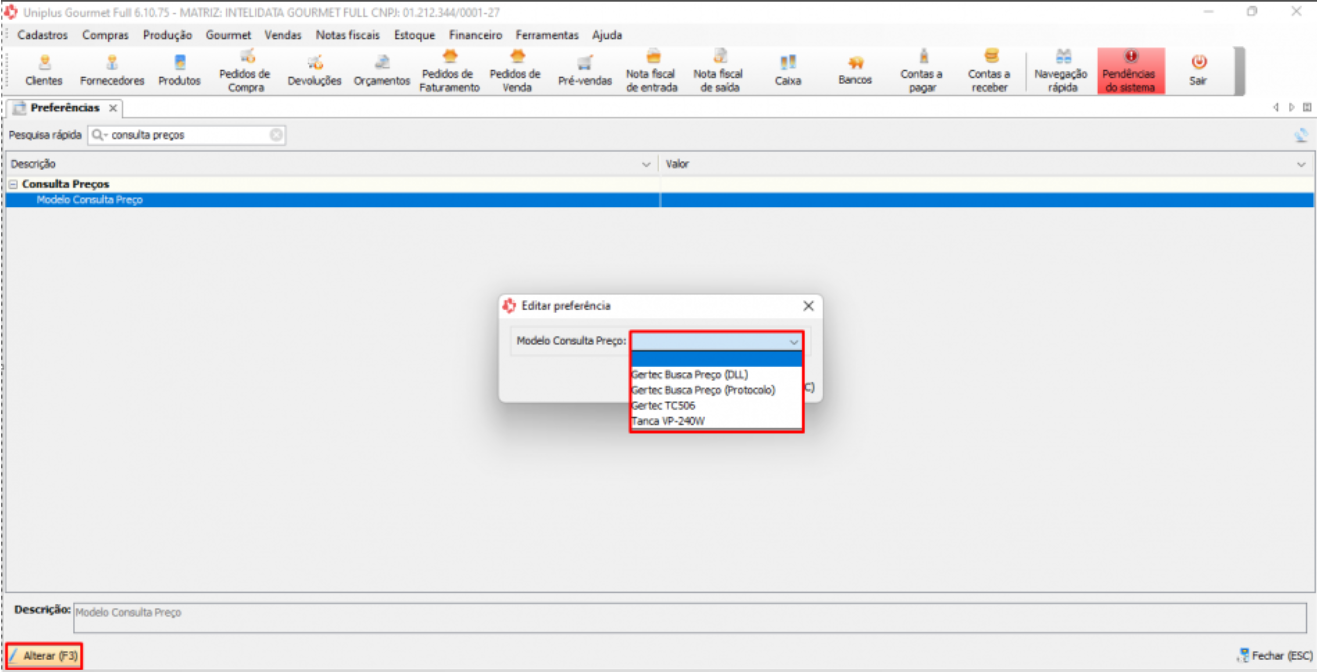Clear the Pesquisa rápida search field
The height and width of the screenshot is (672, 1317).
click(276, 134)
